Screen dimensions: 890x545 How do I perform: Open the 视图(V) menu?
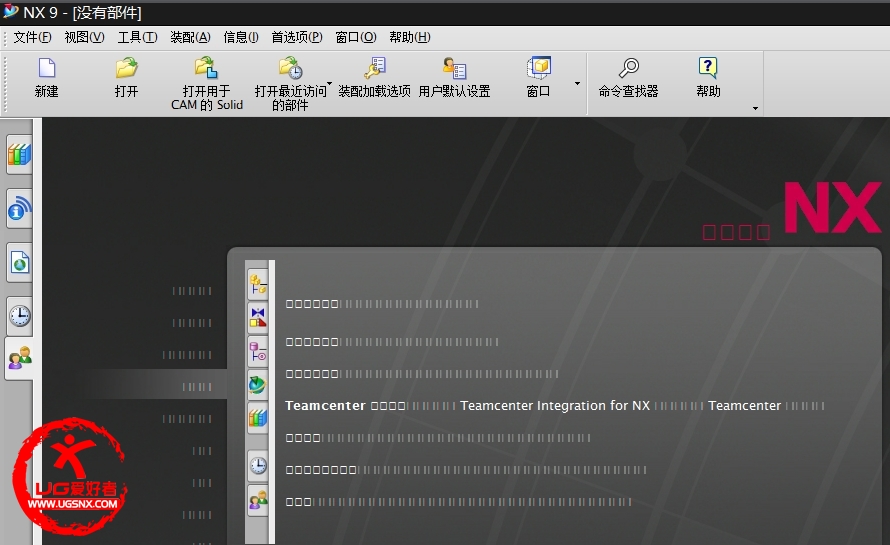pos(84,37)
